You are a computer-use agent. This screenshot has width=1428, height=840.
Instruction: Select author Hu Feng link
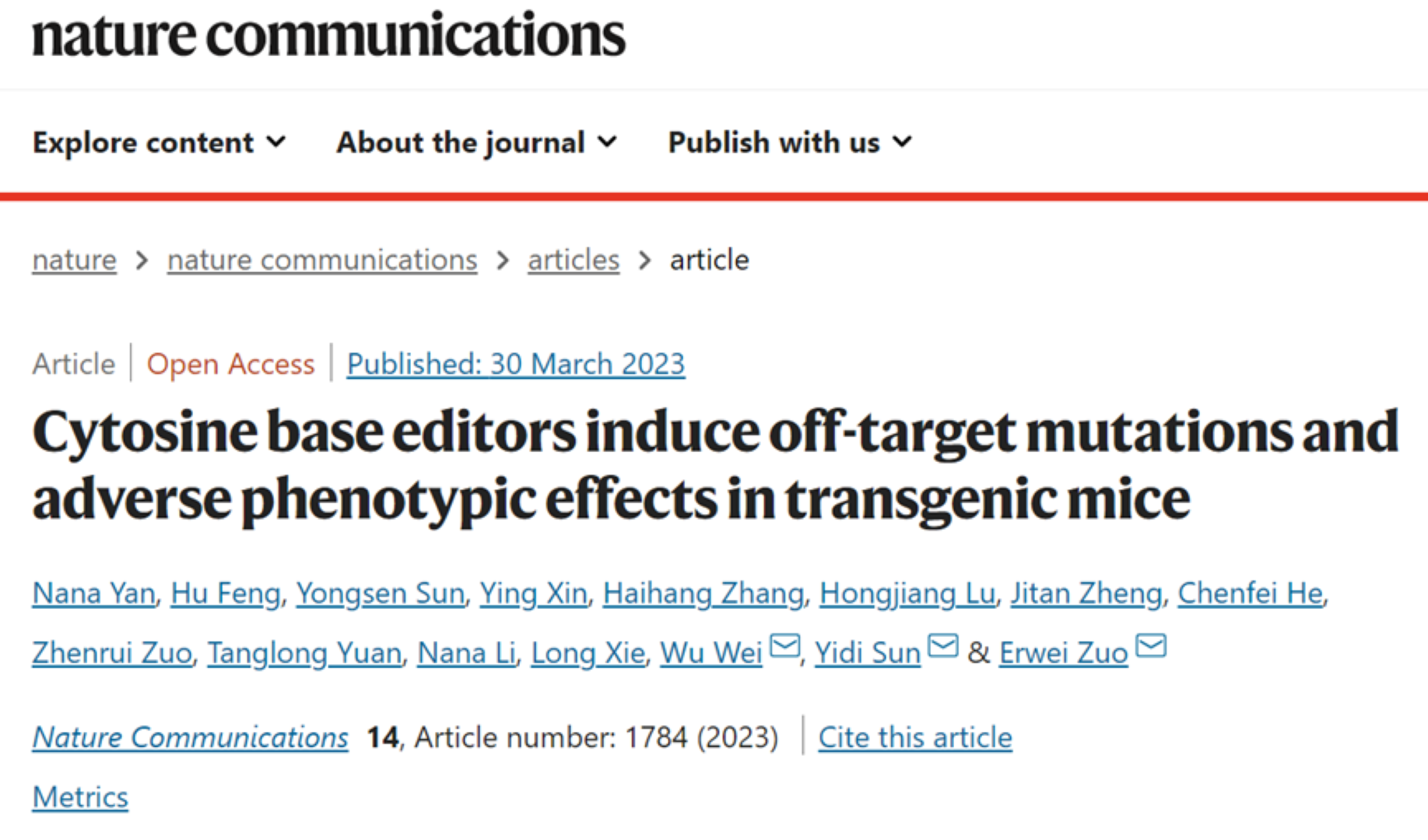coord(225,593)
